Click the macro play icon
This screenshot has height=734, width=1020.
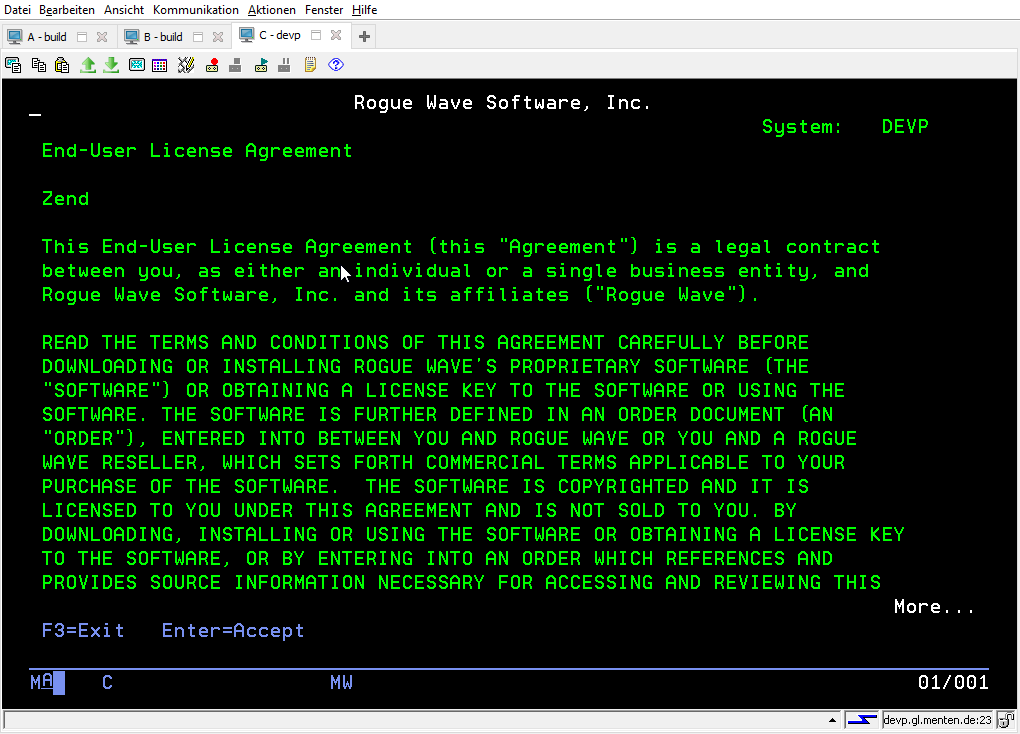click(261, 65)
